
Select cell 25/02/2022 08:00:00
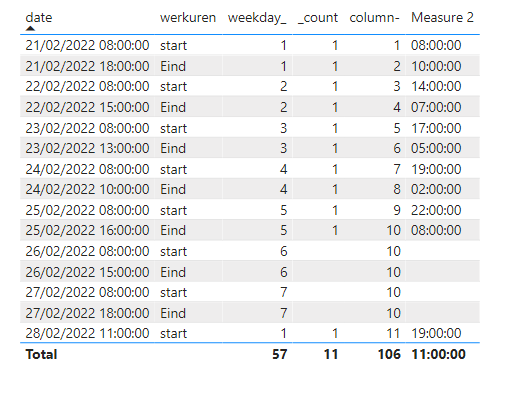[87, 210]
